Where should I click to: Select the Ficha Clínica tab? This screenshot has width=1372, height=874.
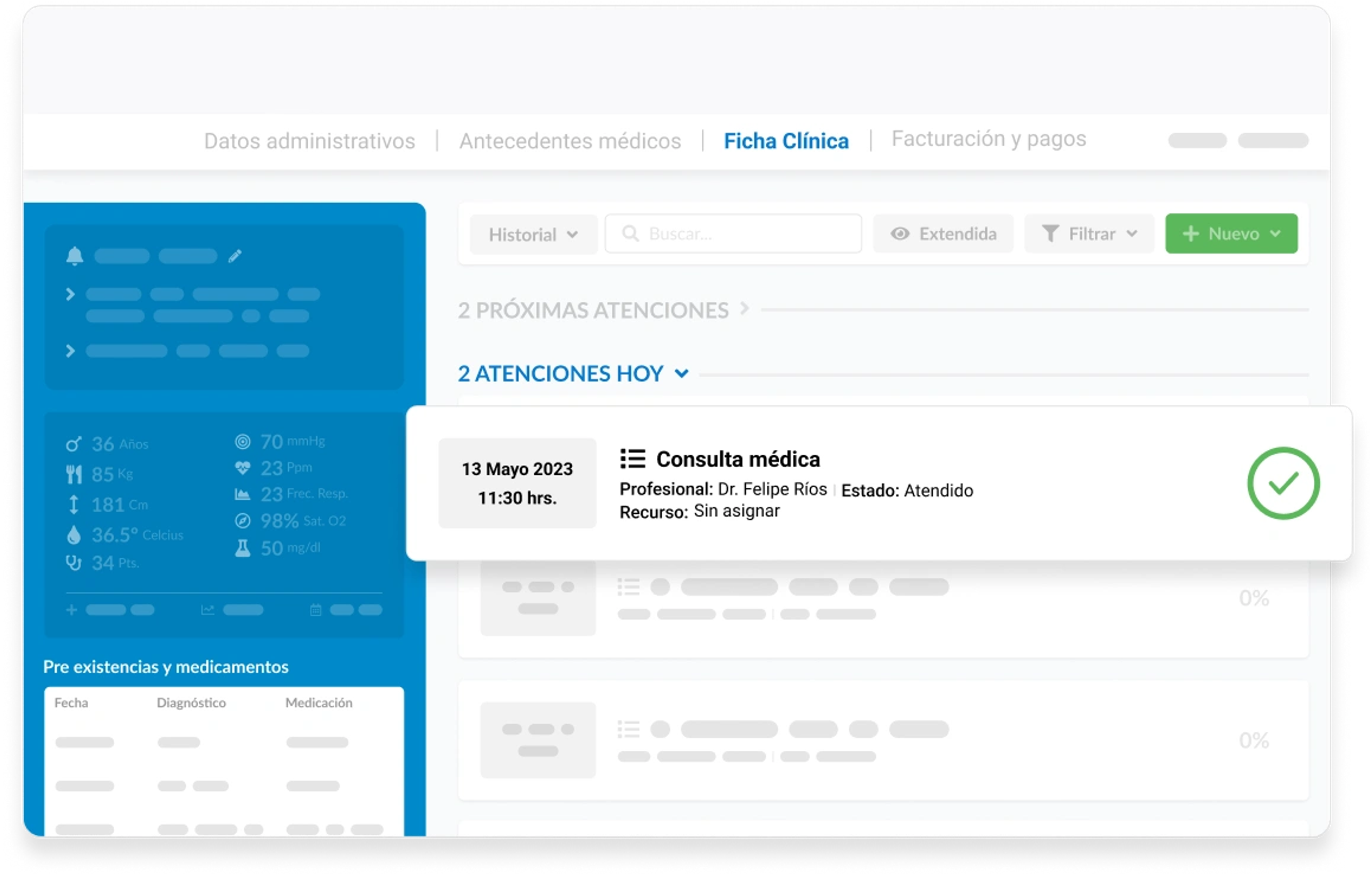coord(786,141)
